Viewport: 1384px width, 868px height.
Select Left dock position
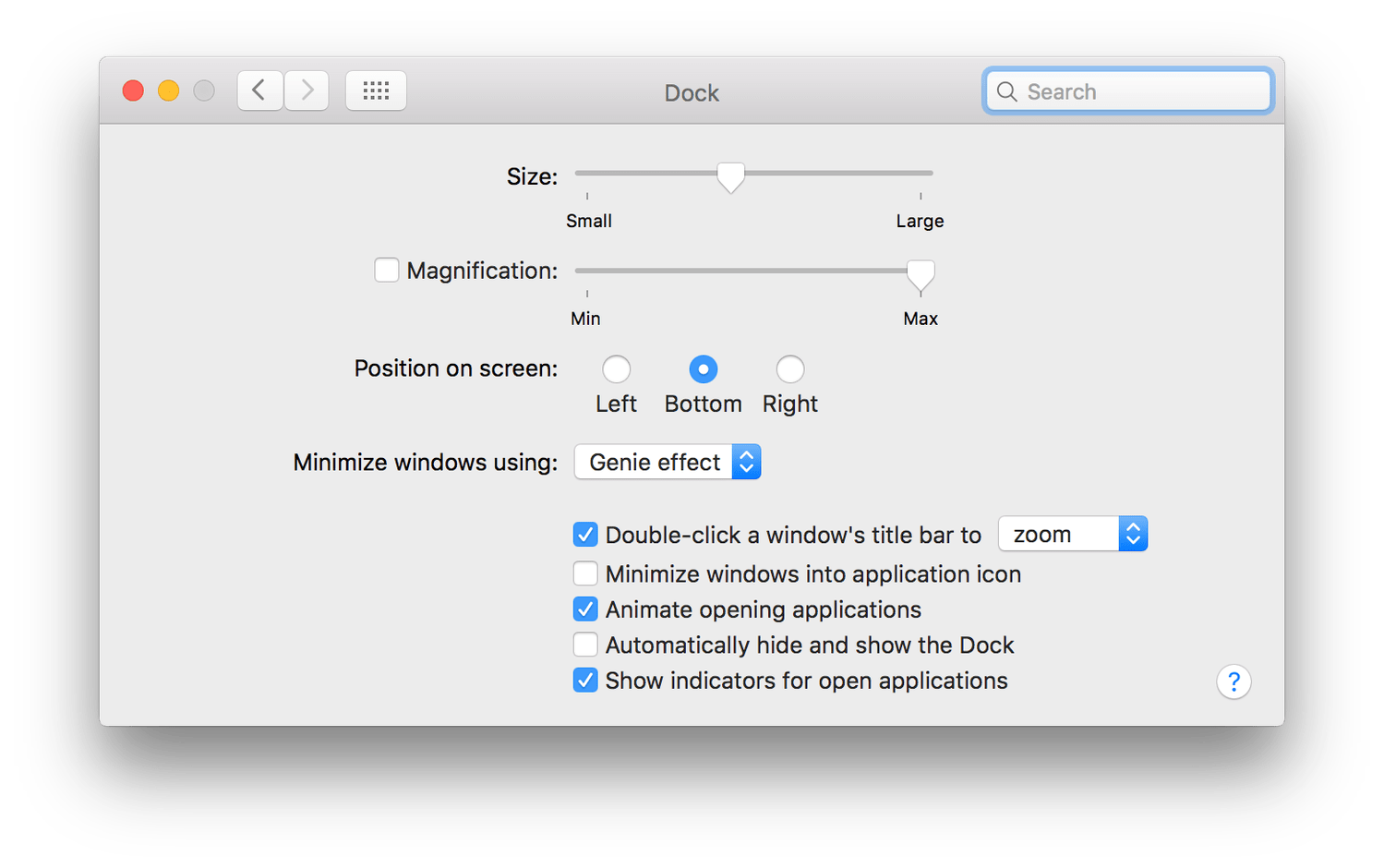click(x=617, y=369)
